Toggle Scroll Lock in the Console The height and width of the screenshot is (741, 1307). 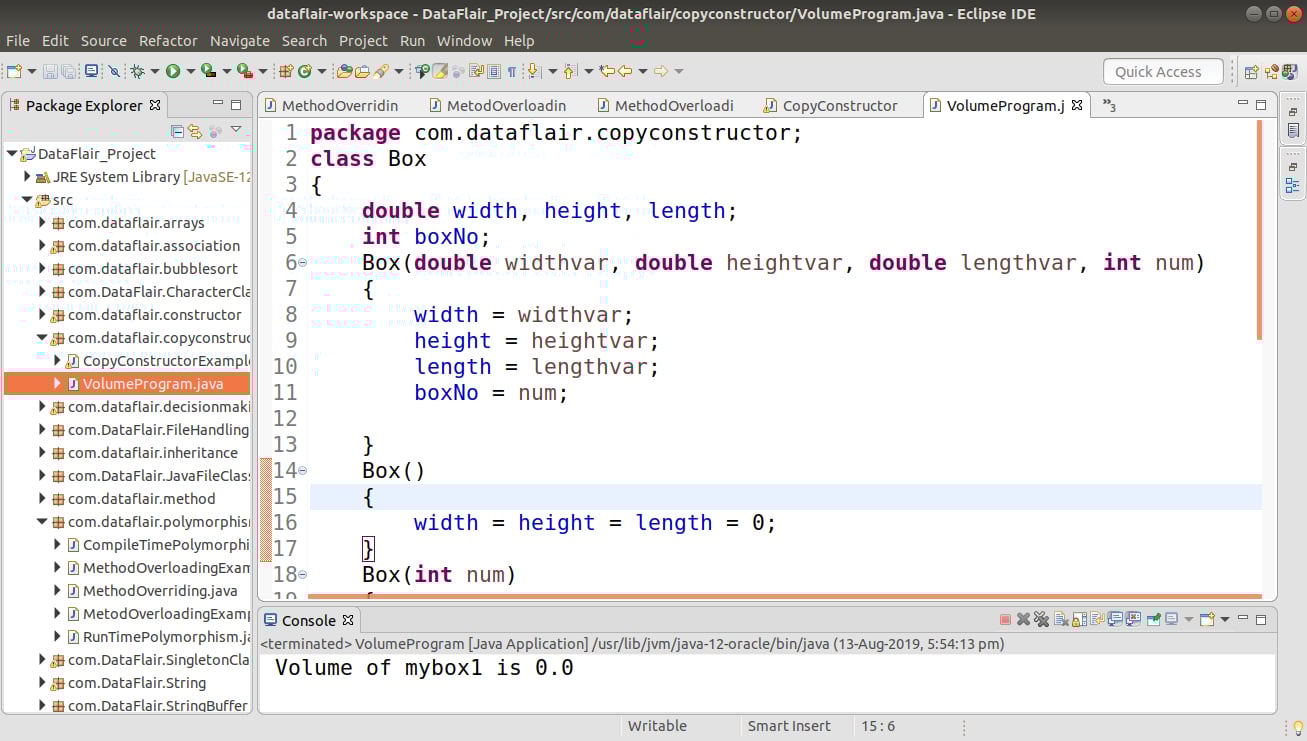point(1078,619)
